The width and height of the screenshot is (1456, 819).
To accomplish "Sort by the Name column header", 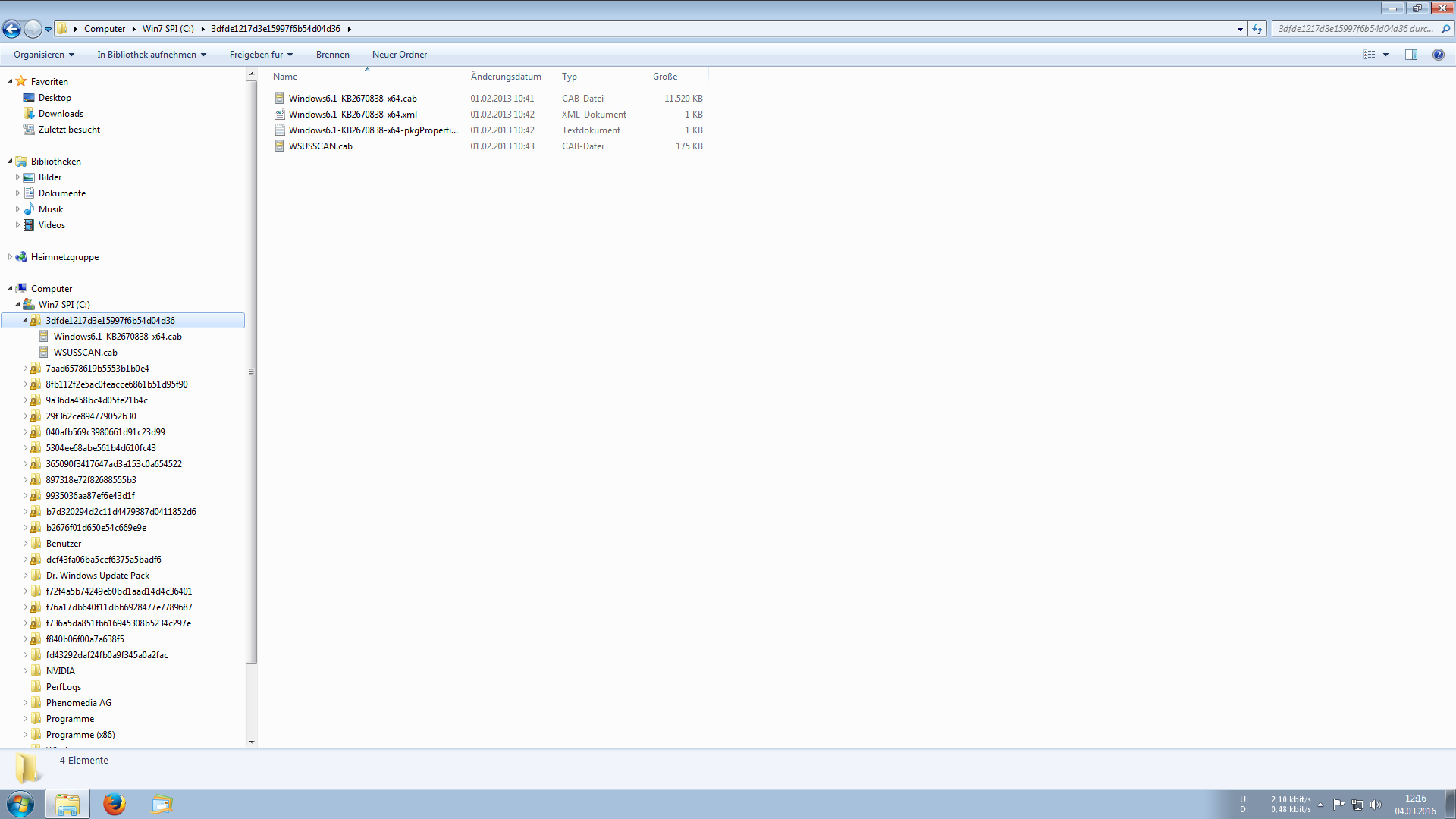I will (x=368, y=77).
